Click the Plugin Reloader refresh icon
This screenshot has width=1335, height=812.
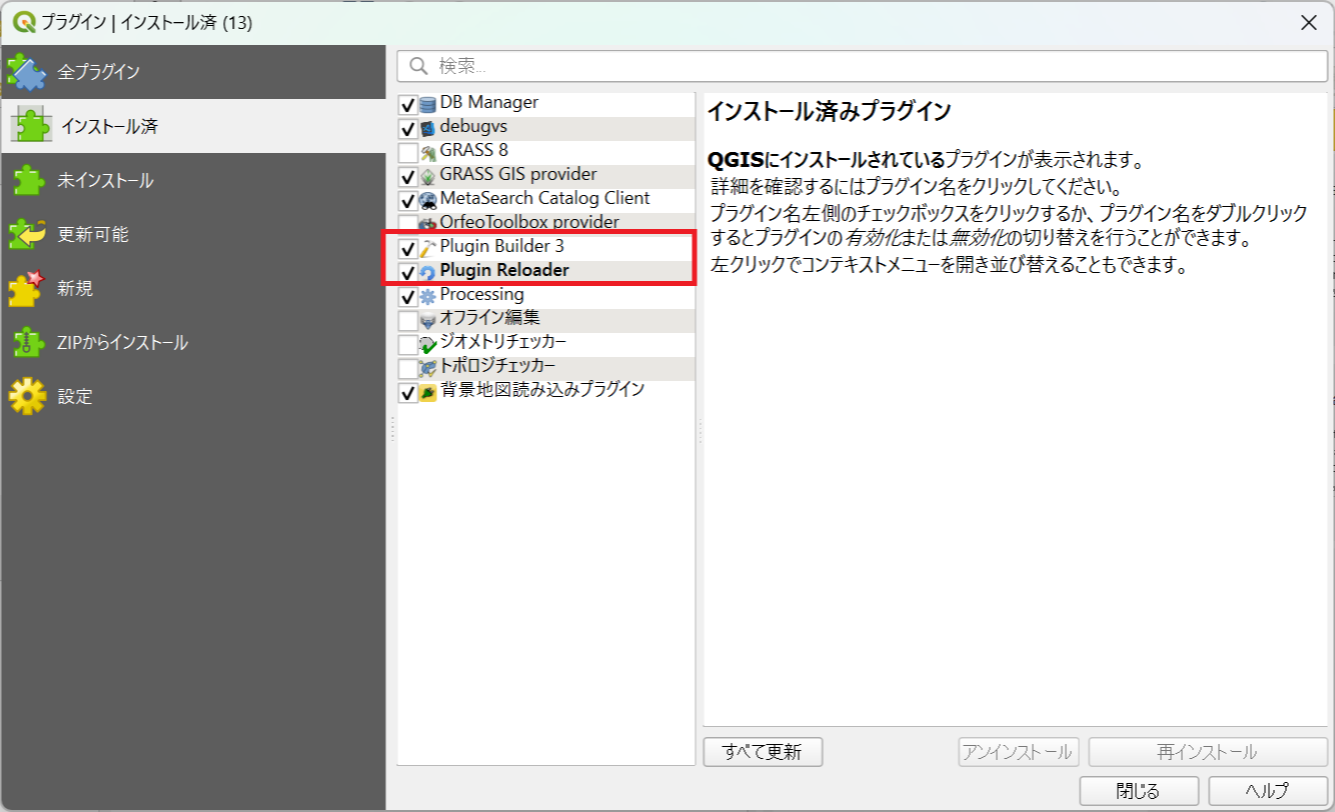coord(428,272)
